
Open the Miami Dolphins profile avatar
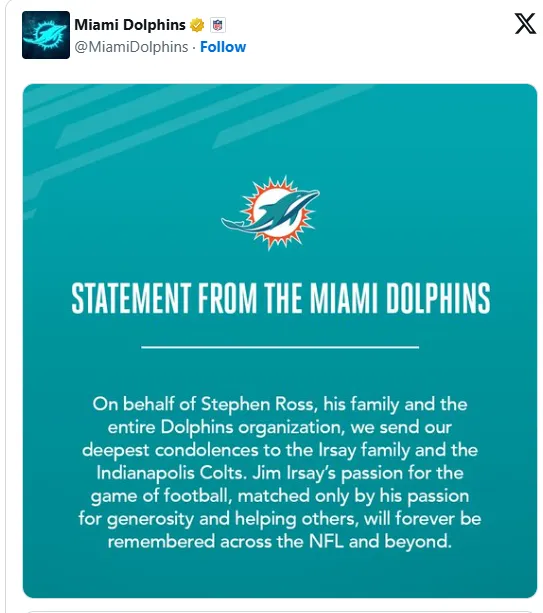click(46, 35)
